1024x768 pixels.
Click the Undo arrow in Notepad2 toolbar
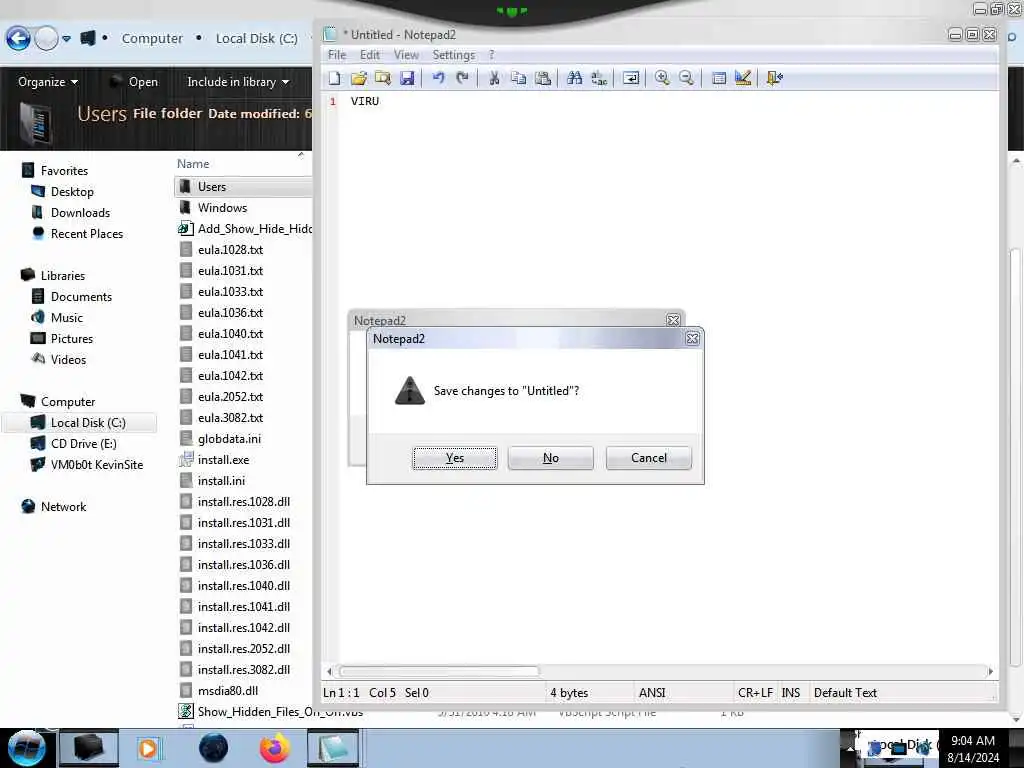(x=438, y=78)
